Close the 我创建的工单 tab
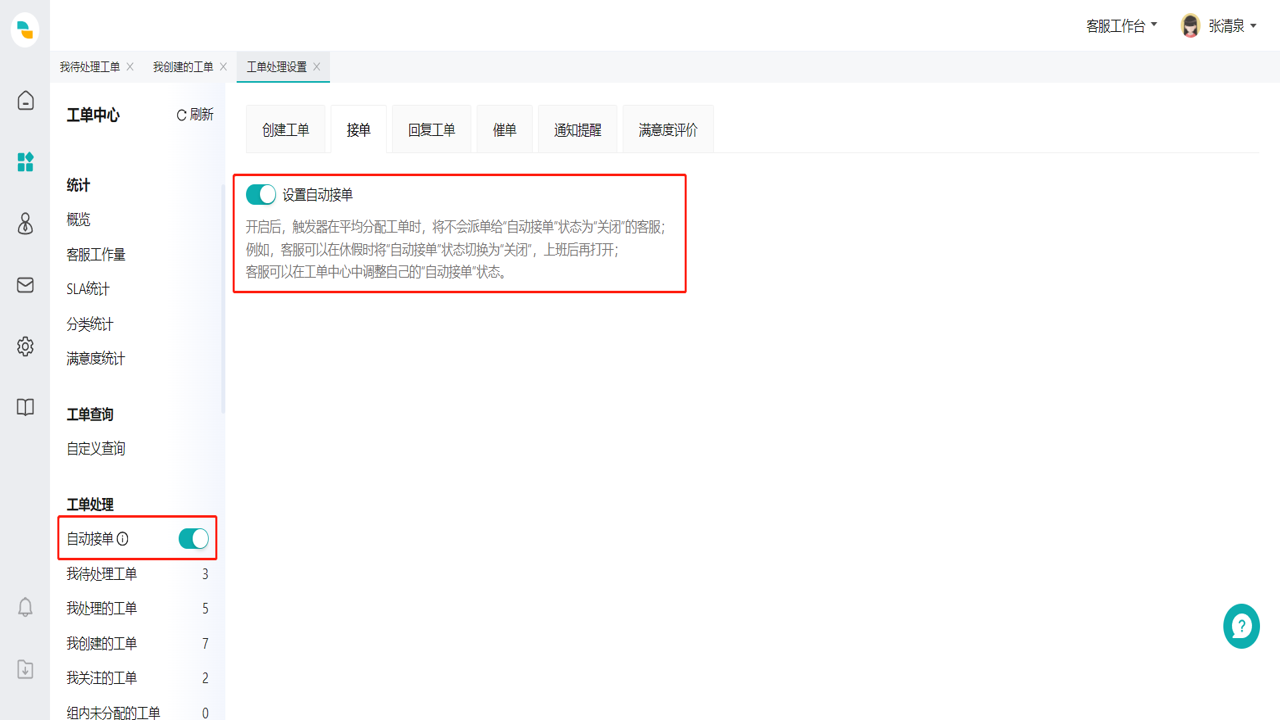 pyautogui.click(x=223, y=67)
